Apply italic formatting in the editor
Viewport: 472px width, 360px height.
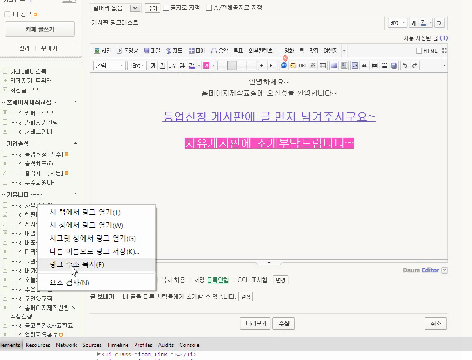172,65
